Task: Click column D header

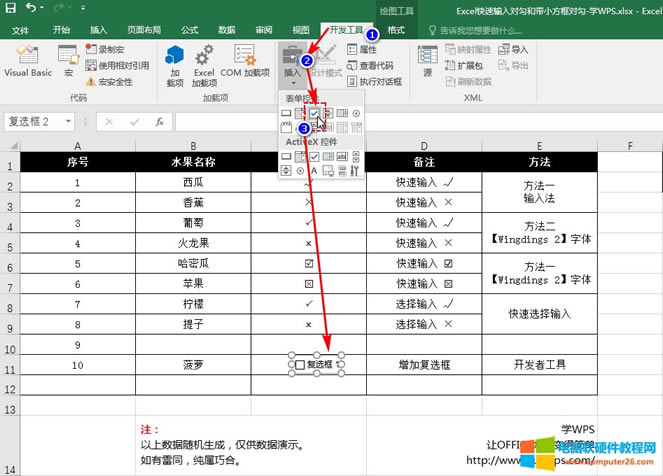Action: tap(424, 146)
